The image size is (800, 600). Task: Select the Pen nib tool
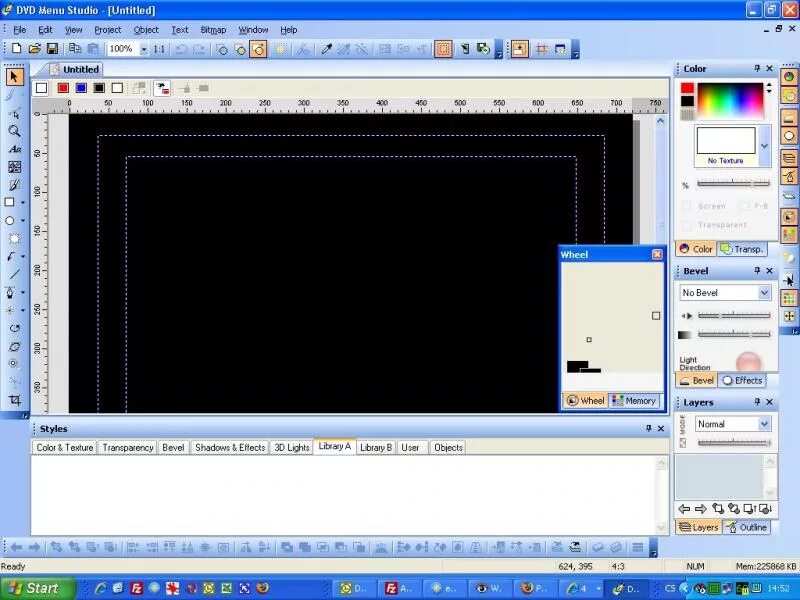(x=10, y=292)
